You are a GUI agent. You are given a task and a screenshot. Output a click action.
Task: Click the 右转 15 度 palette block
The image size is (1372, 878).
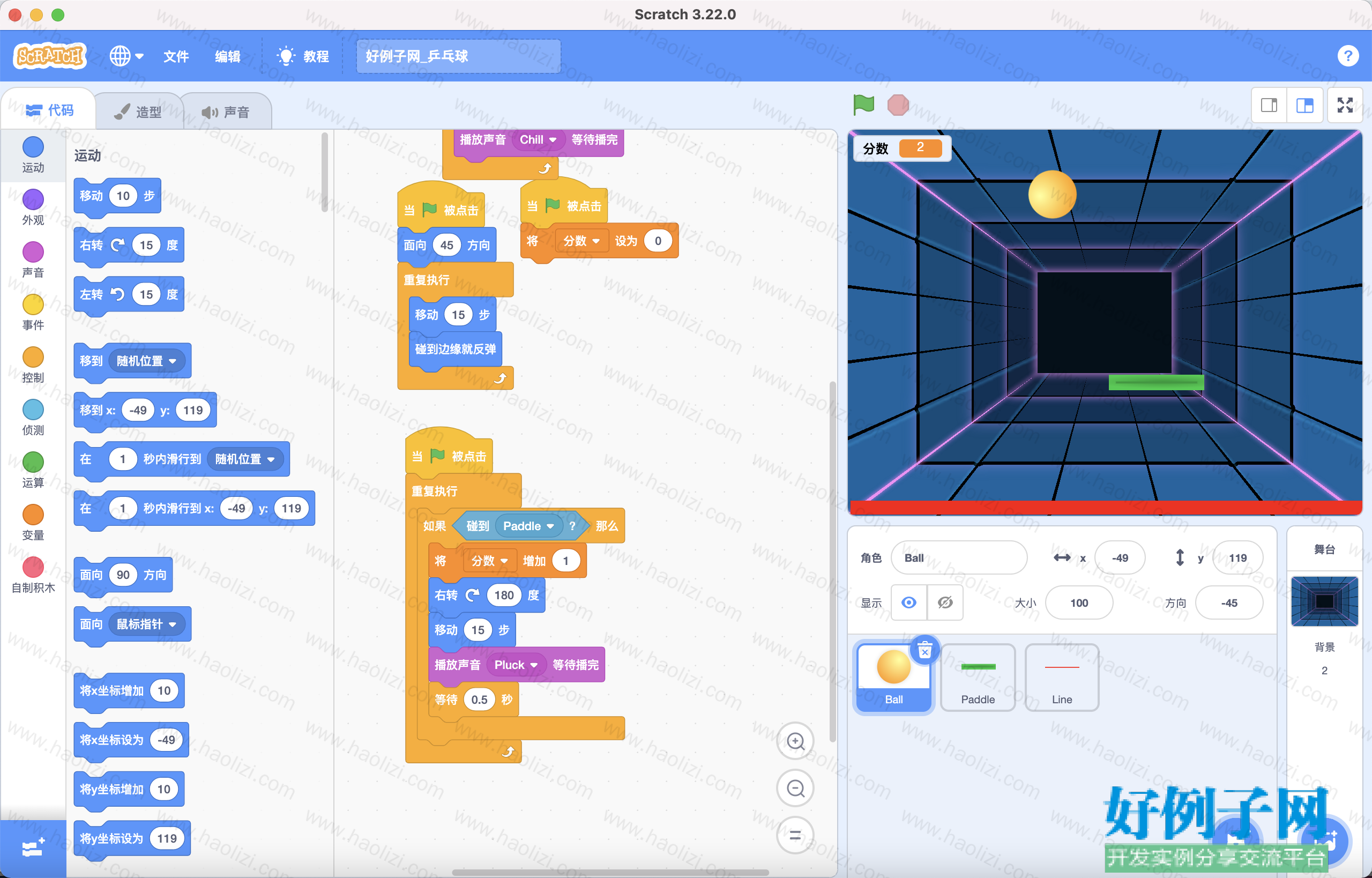[129, 245]
